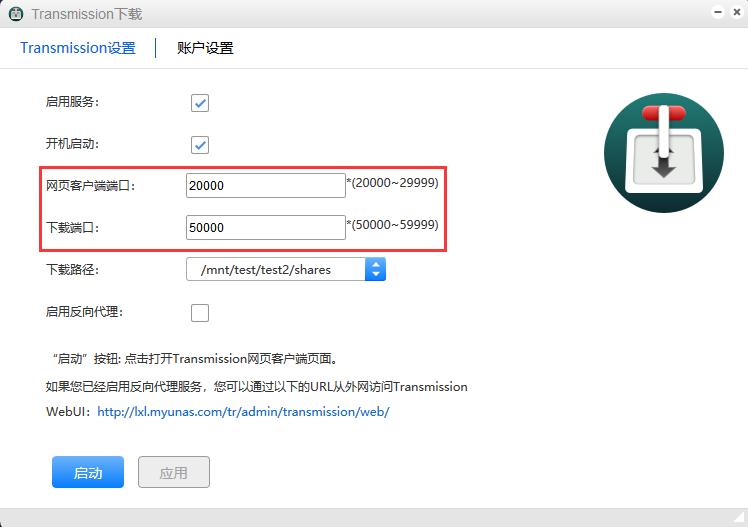Focus the 网页客户端端口 field showing 20000

click(x=266, y=186)
